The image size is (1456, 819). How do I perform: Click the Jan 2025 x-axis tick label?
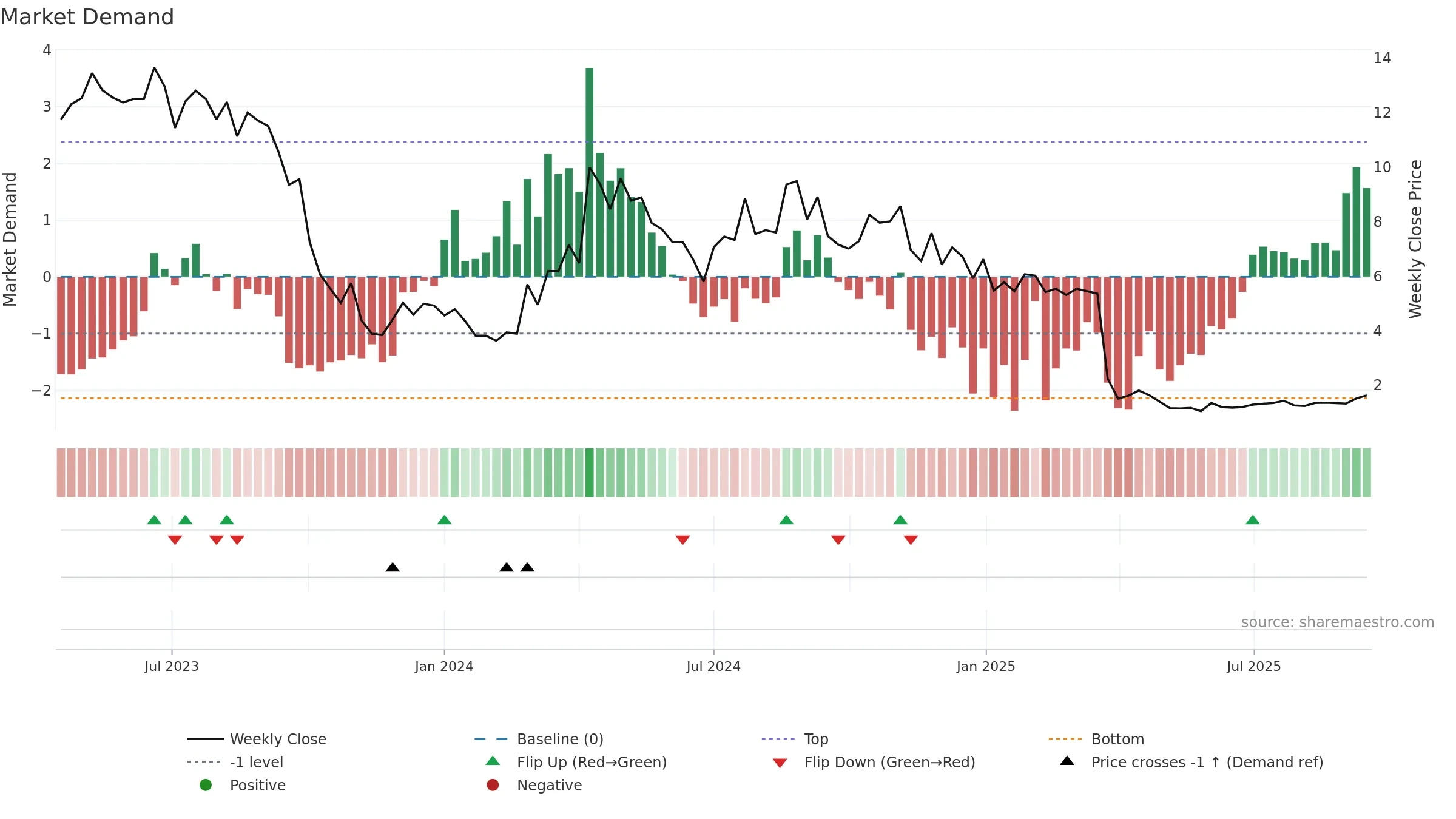(x=986, y=666)
